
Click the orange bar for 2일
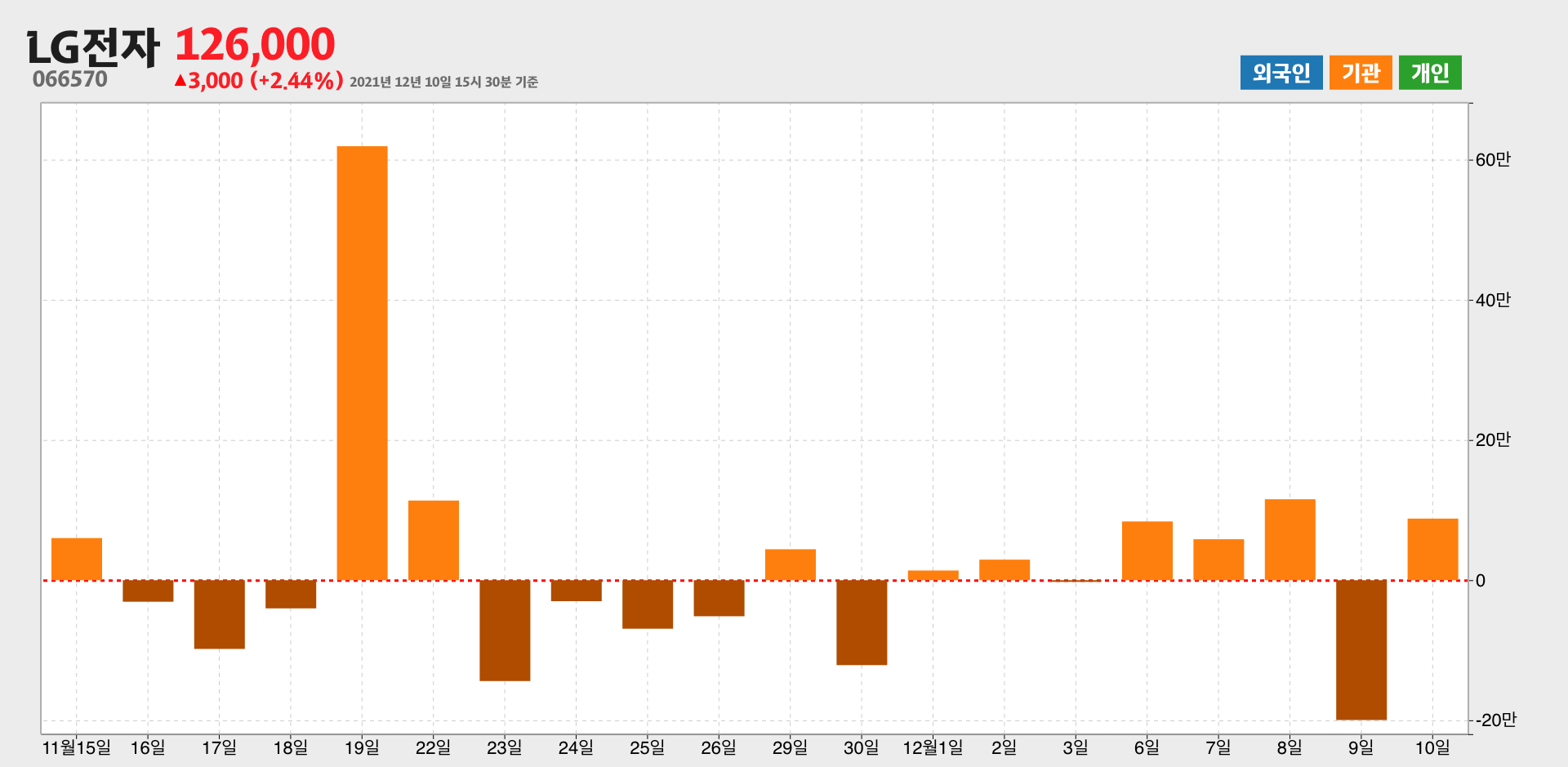click(1004, 570)
